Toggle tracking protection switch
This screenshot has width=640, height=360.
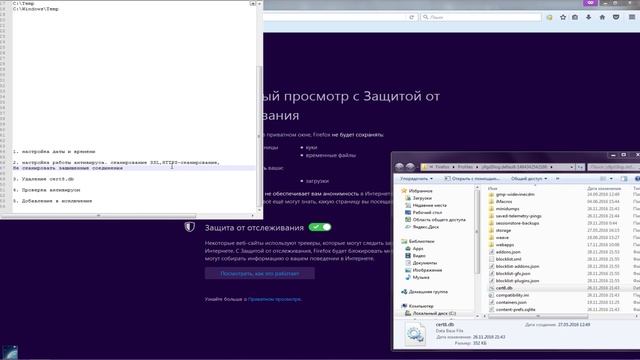(x=320, y=227)
